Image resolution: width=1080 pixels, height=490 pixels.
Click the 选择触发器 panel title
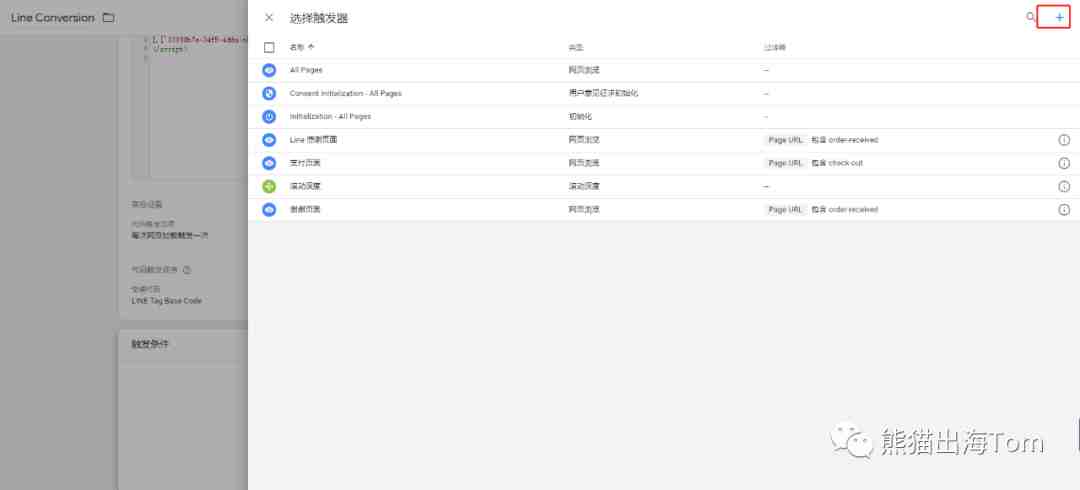318,19
